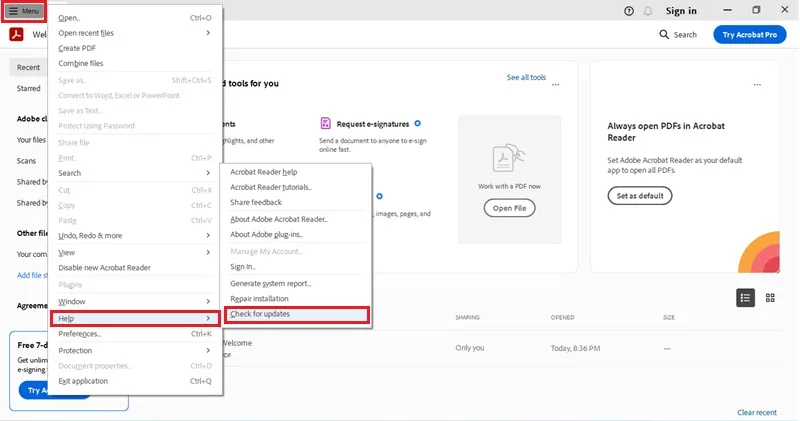Open more options beside See all tools
Screen dimensions: 800x421
555,85
